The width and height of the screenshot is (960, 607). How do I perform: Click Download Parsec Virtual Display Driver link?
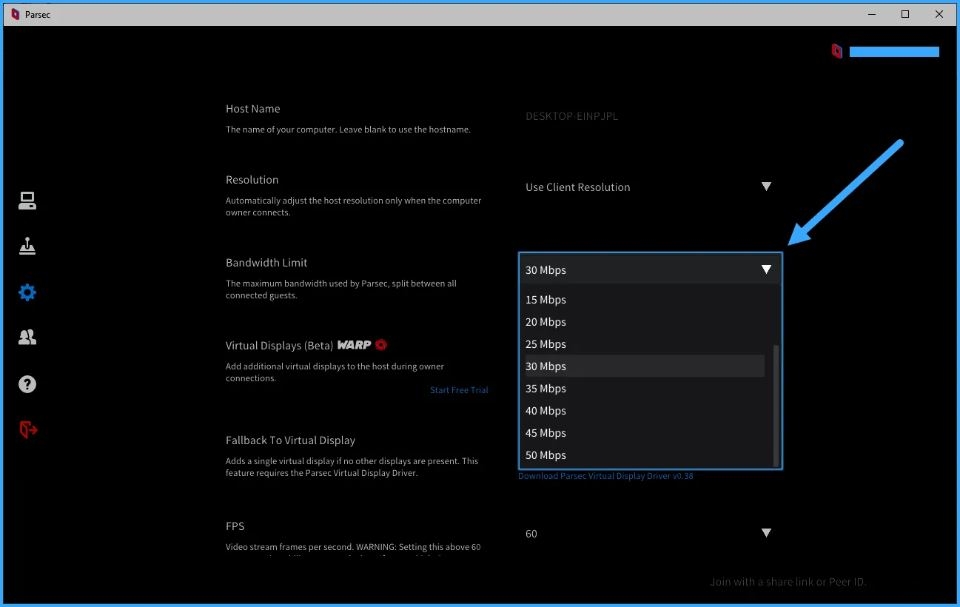pos(605,476)
